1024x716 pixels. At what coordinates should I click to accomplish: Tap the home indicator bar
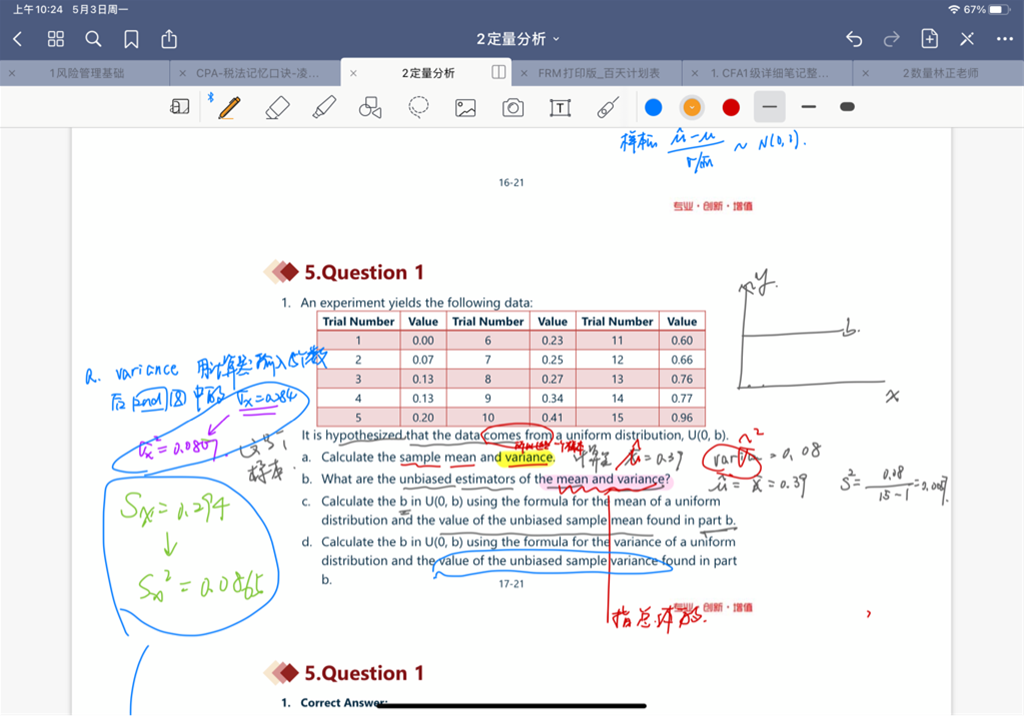(511, 706)
